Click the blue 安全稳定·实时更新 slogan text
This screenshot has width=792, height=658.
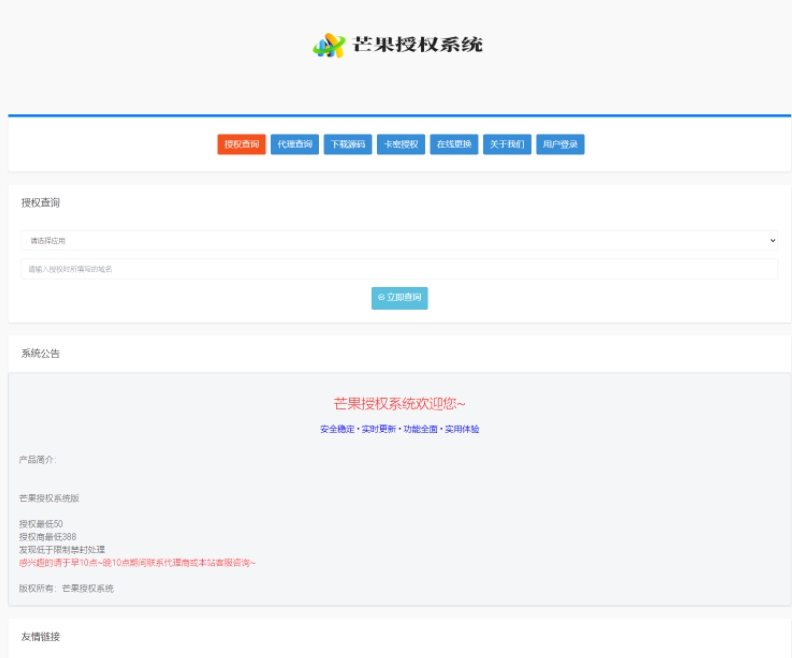tap(400, 429)
